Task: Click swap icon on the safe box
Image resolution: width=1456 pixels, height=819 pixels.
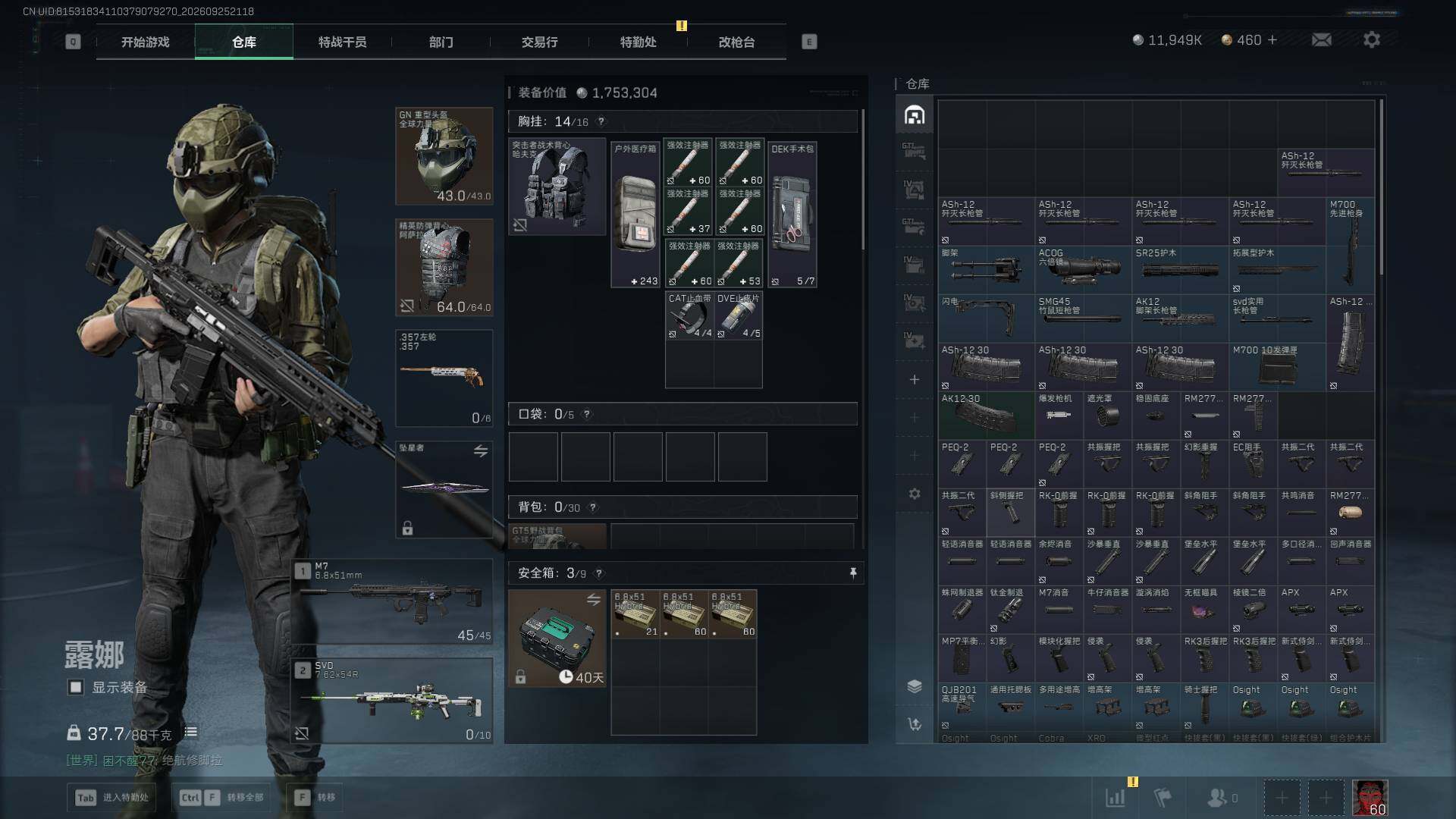Action: [x=594, y=601]
